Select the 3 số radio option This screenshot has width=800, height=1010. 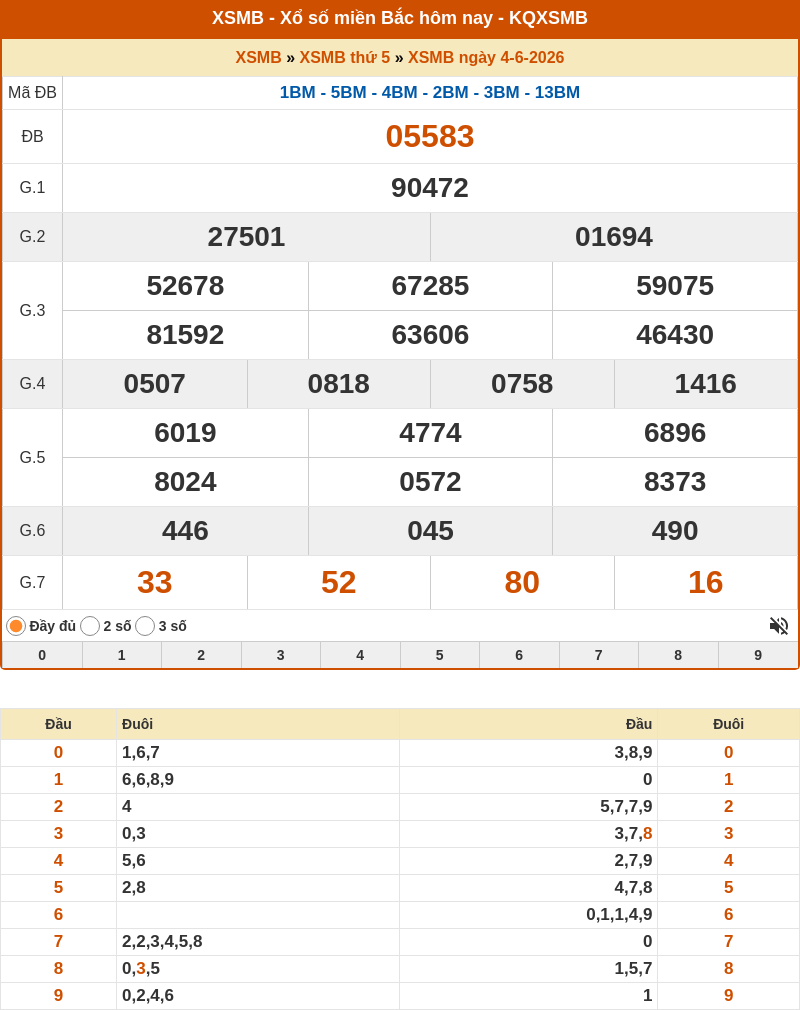145,626
